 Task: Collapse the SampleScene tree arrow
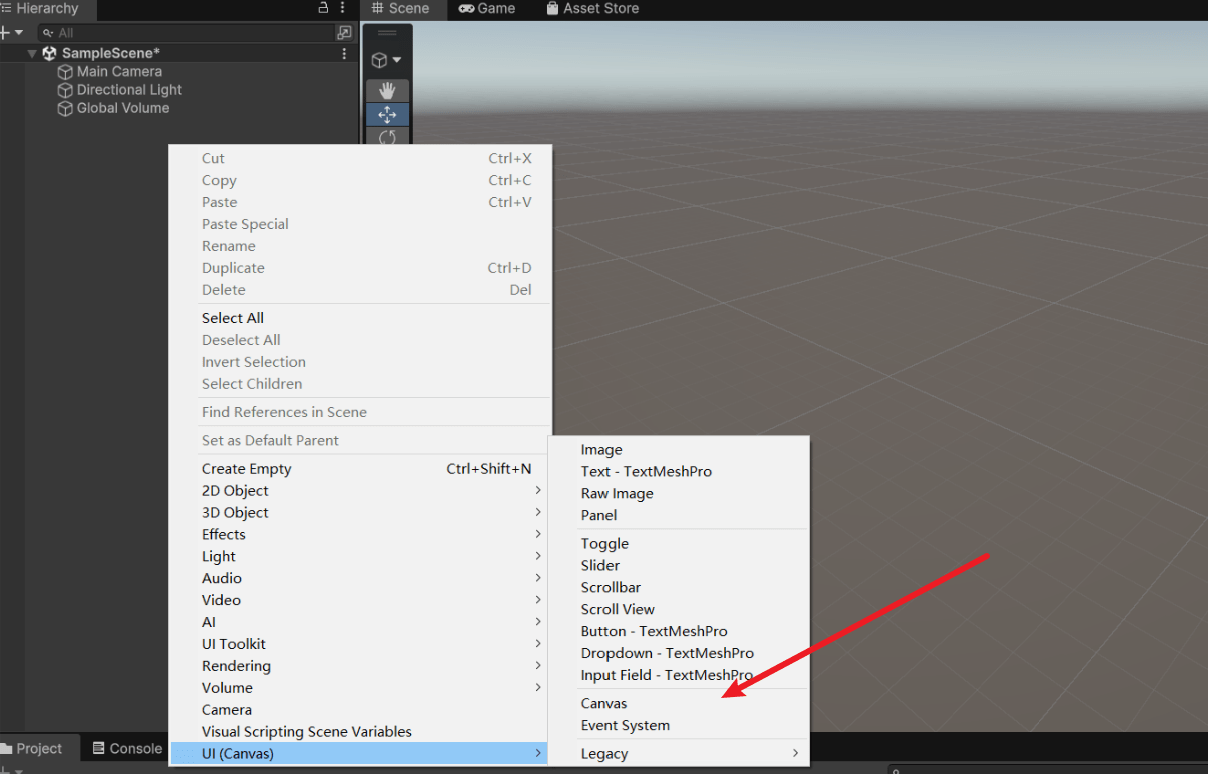pos(32,53)
